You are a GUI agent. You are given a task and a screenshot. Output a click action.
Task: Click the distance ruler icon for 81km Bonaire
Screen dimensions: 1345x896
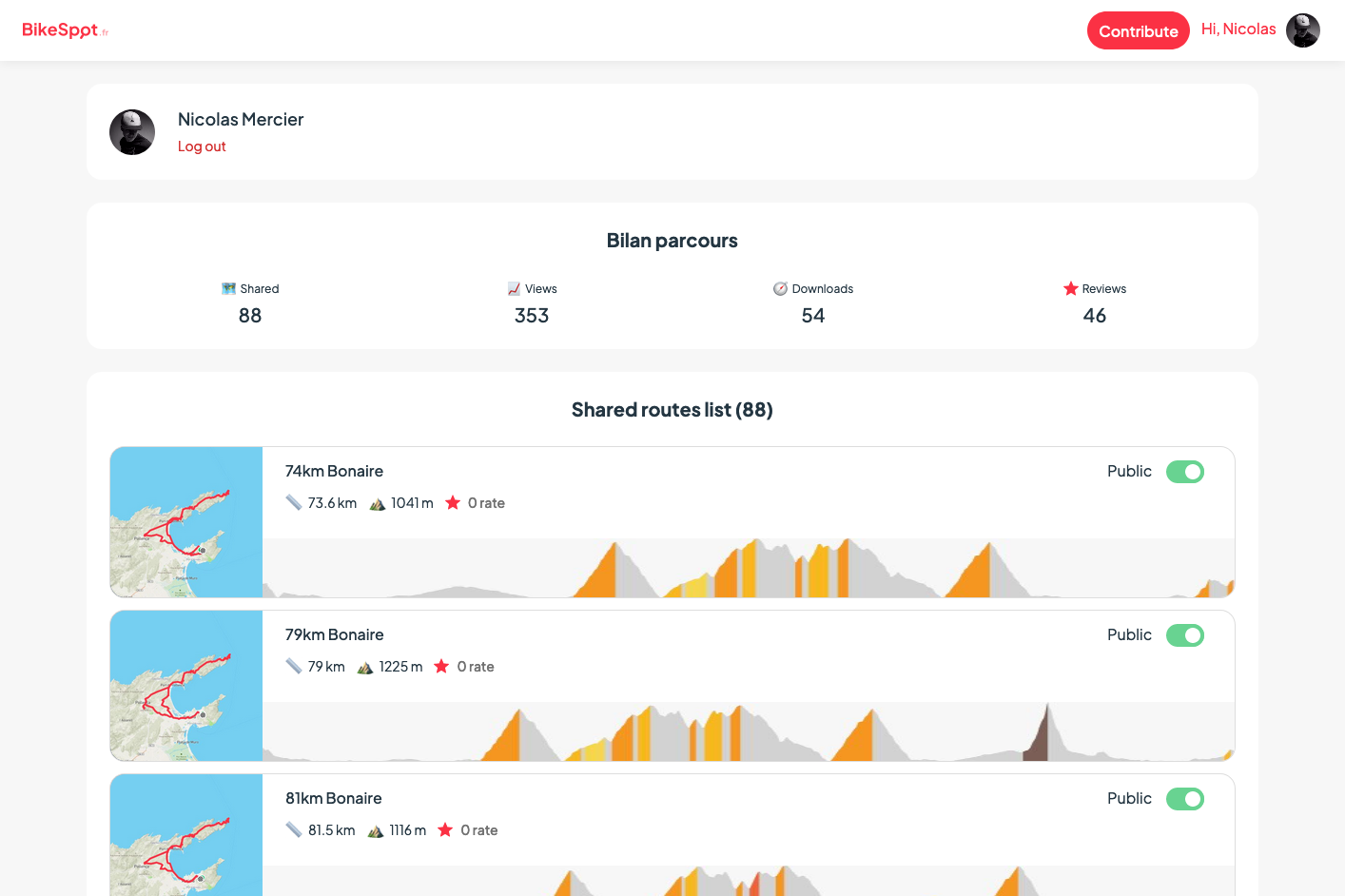pyautogui.click(x=294, y=829)
